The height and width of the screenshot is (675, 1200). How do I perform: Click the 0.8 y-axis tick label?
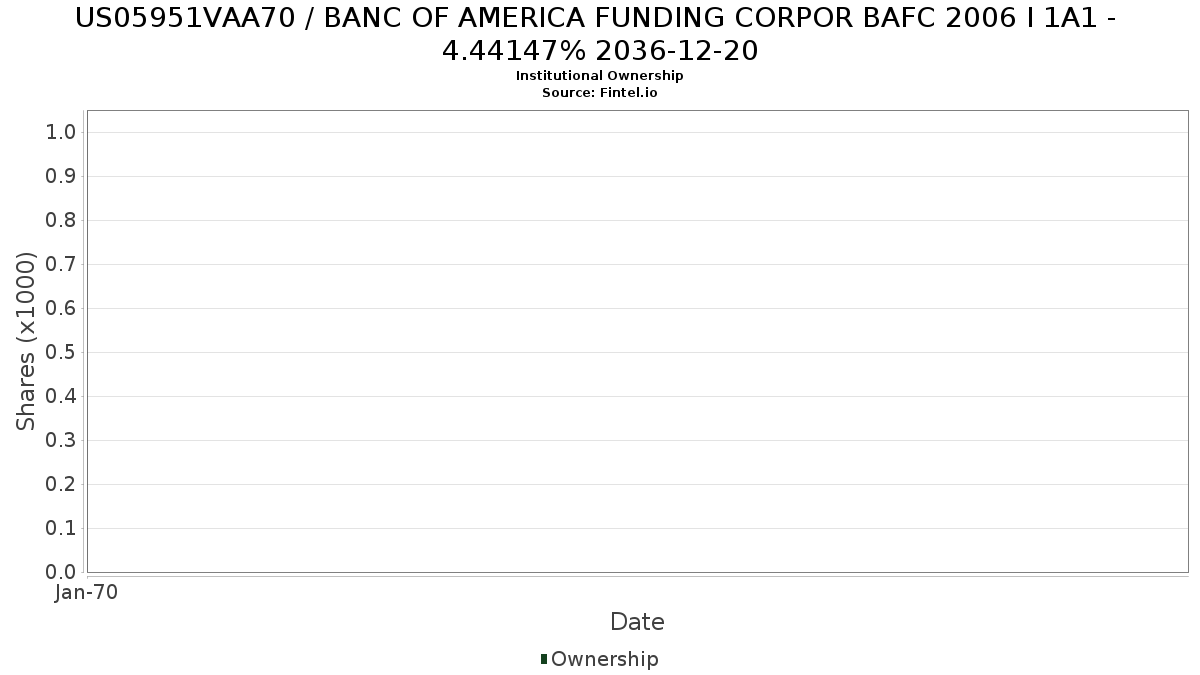[x=61, y=220]
